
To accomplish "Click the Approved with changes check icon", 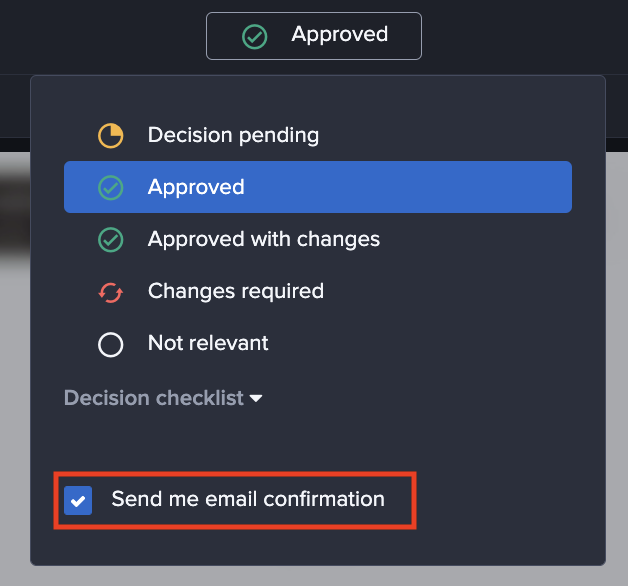I will [x=110, y=240].
